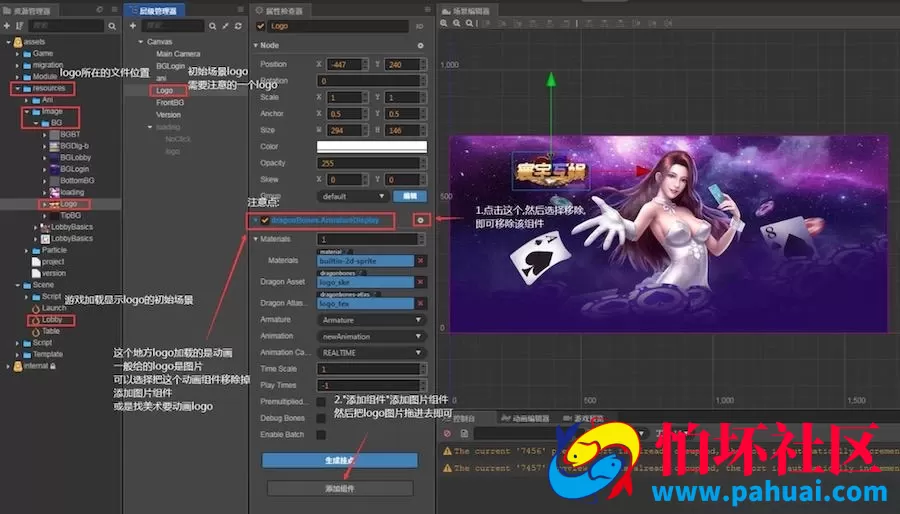
Task: Collapse the Materials section
Action: coord(256,239)
